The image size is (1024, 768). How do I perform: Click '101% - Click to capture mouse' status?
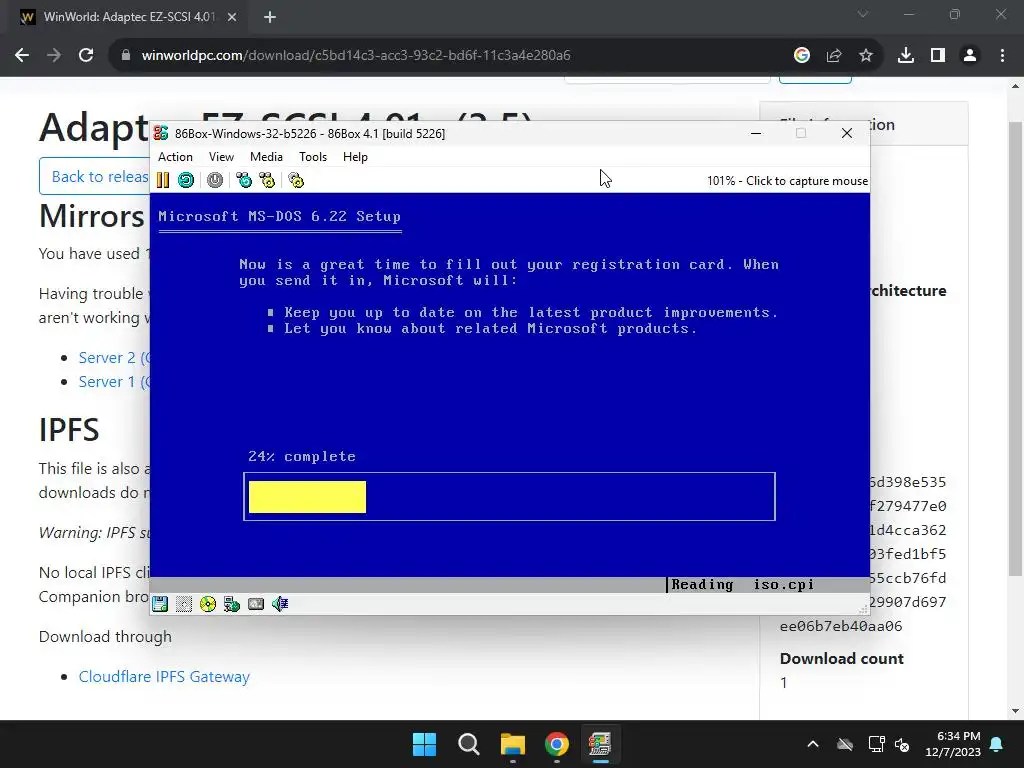(787, 181)
